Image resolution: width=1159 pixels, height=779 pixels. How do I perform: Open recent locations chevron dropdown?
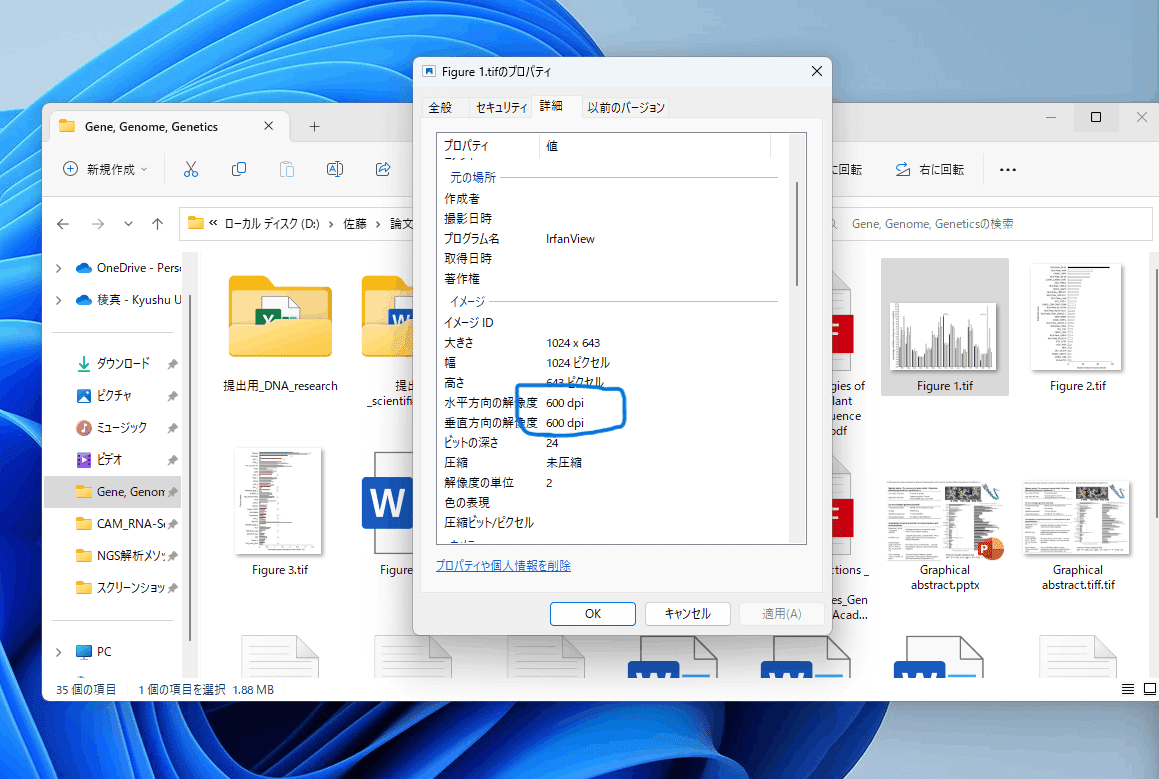tap(128, 224)
